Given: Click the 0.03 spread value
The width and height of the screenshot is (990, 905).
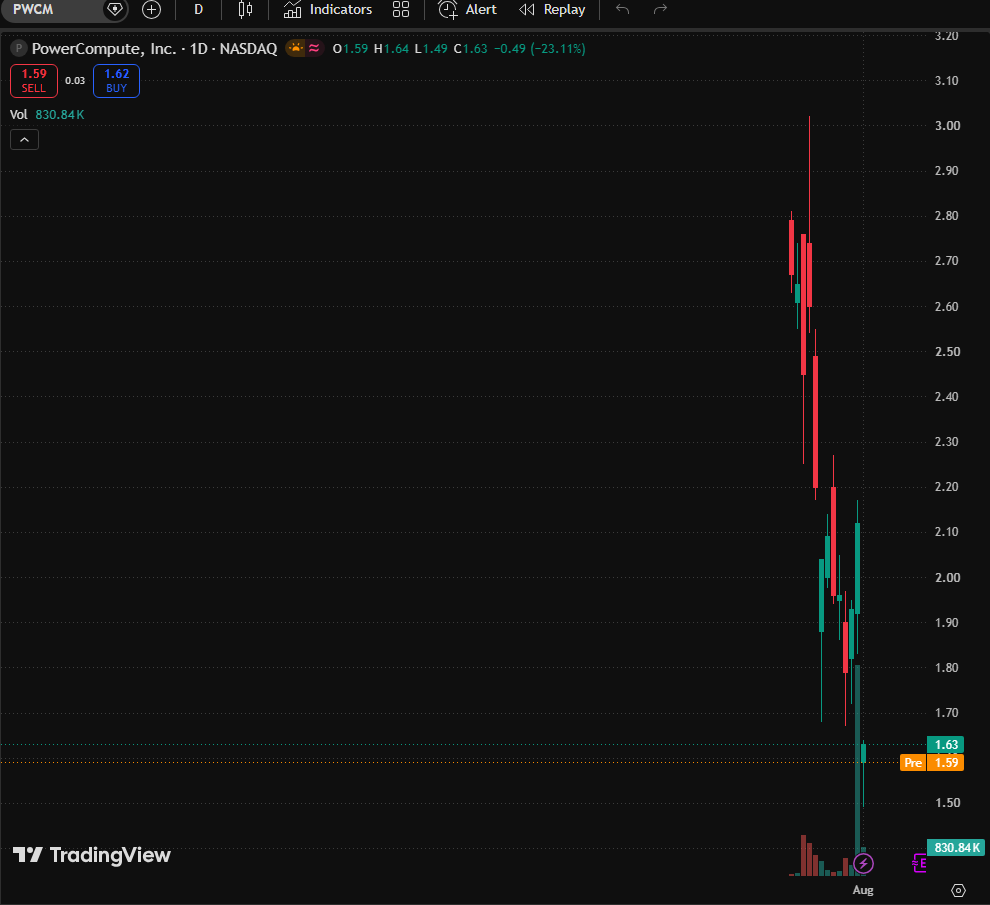Looking at the screenshot, I should [75, 81].
